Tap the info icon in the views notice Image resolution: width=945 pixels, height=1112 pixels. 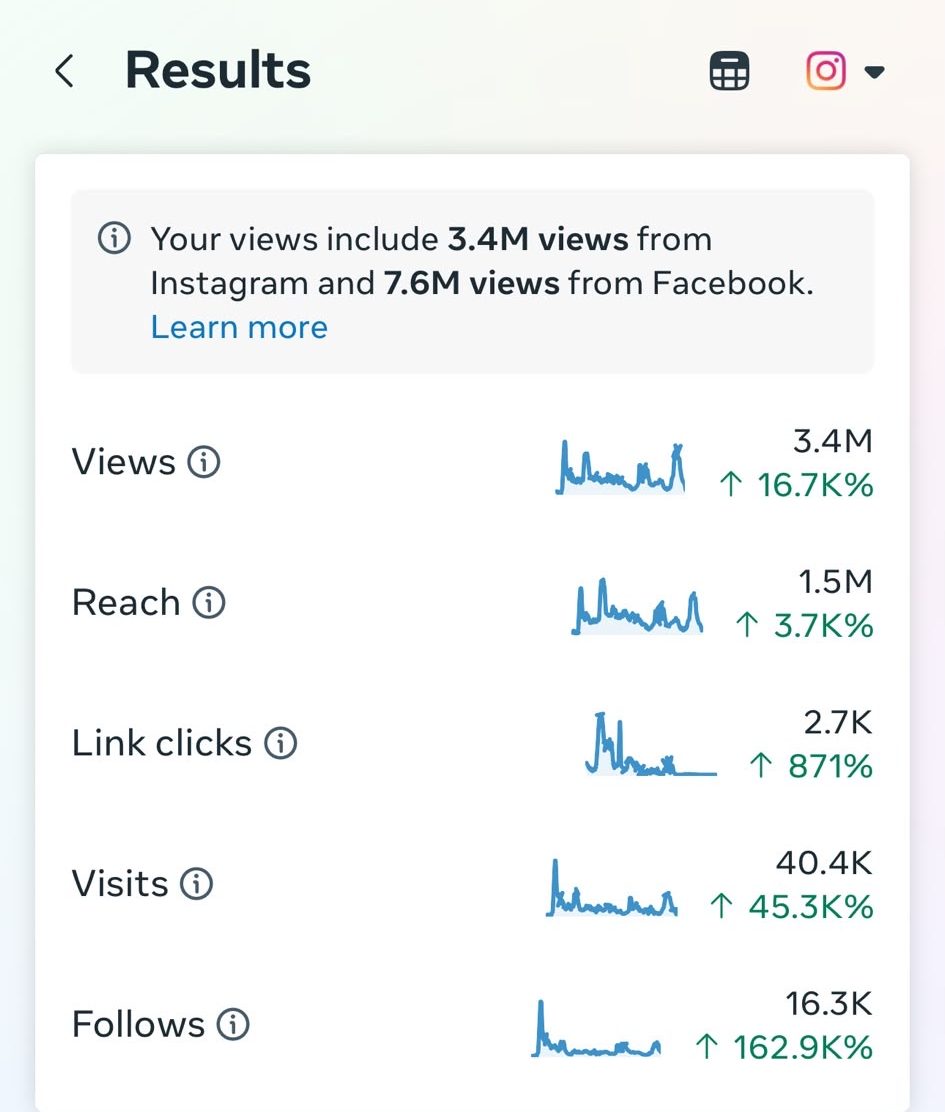(114, 238)
